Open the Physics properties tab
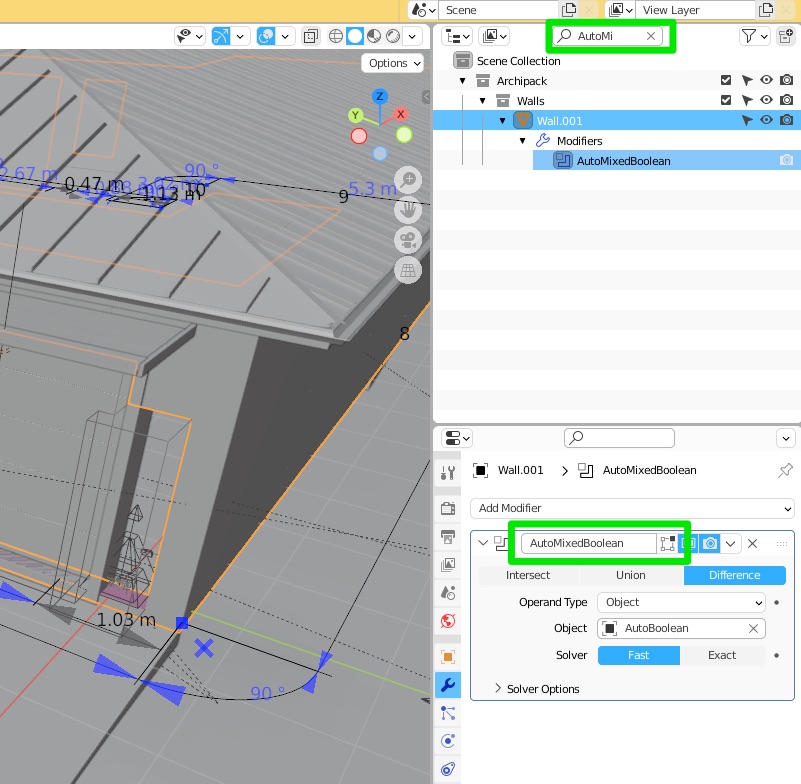This screenshot has width=801, height=784. (x=448, y=741)
